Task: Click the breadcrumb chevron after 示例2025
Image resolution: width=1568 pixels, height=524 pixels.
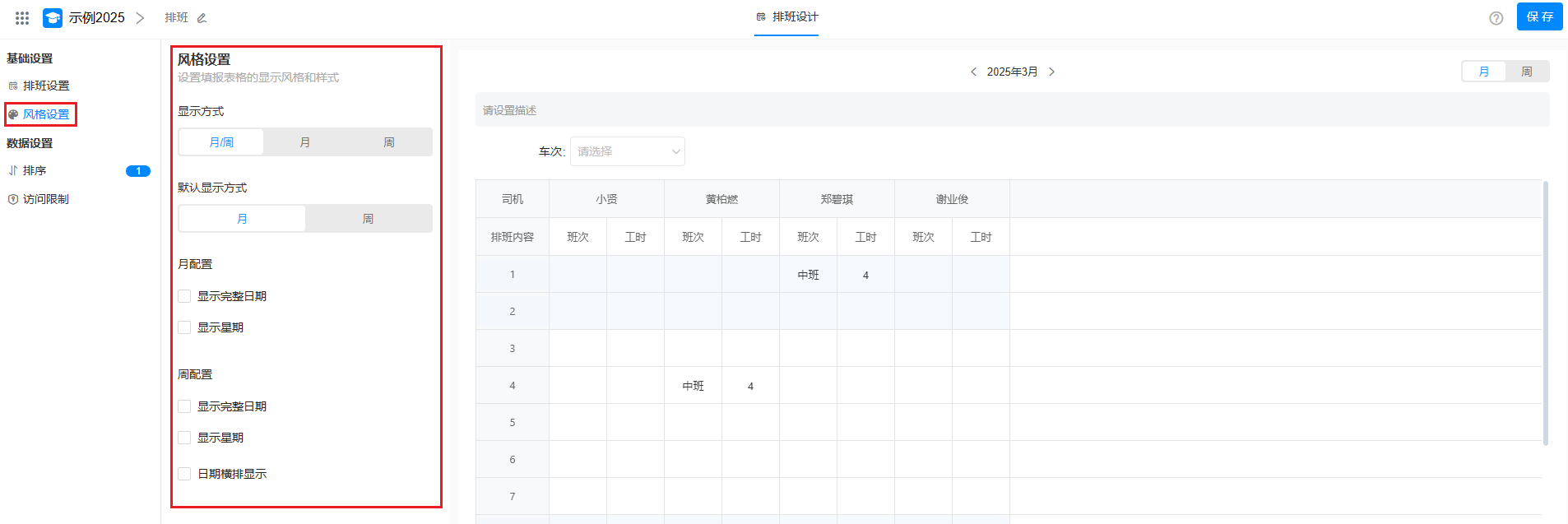Action: point(140,18)
